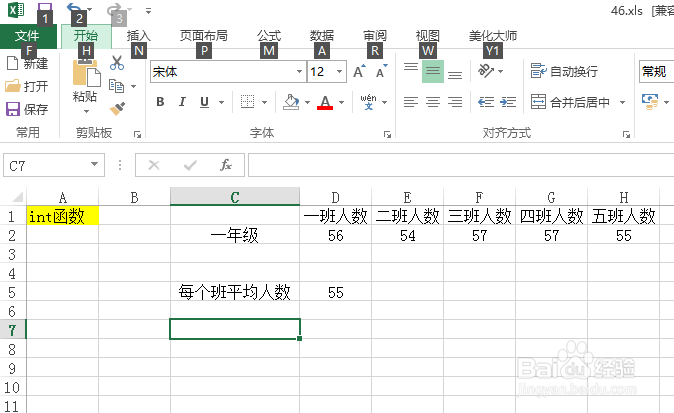Open the quick access toolbar customize arrow
The image size is (674, 413).
tap(148, 11)
